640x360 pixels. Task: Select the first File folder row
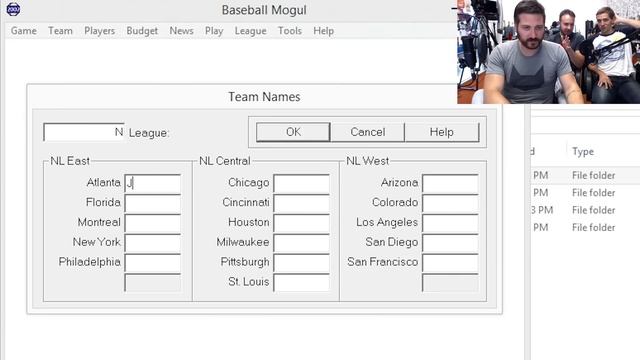(585, 176)
